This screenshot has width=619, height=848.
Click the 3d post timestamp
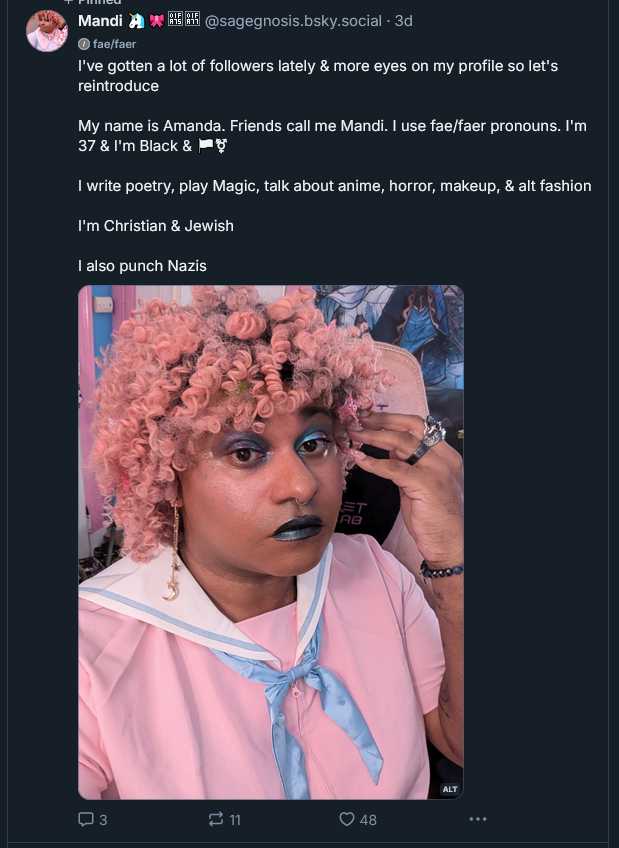(x=403, y=21)
